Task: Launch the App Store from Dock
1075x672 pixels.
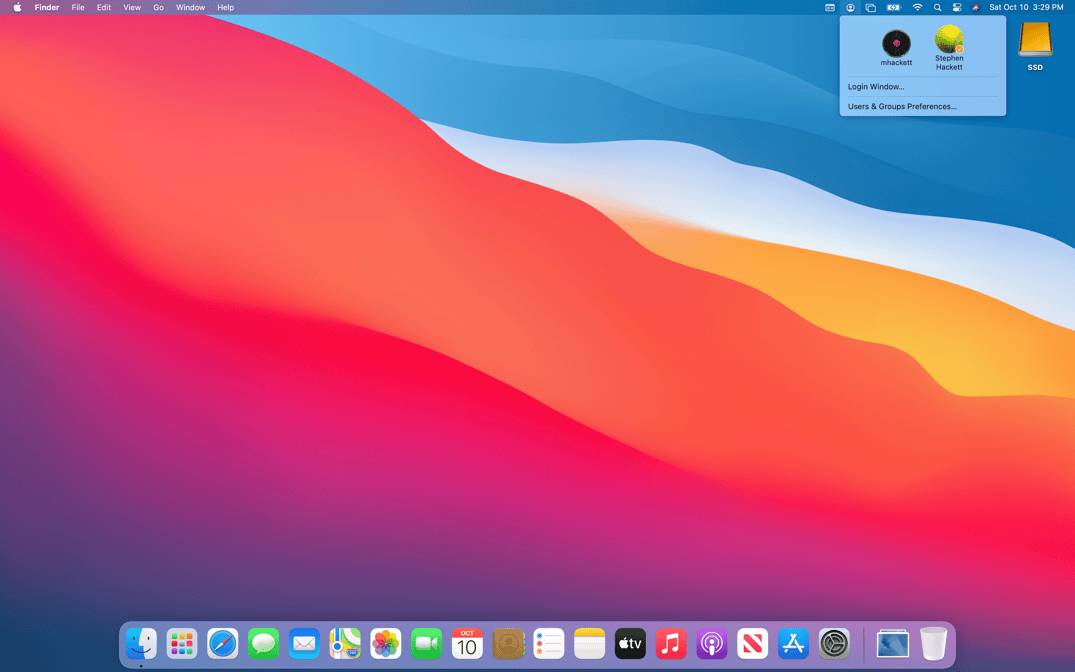Action: (793, 644)
